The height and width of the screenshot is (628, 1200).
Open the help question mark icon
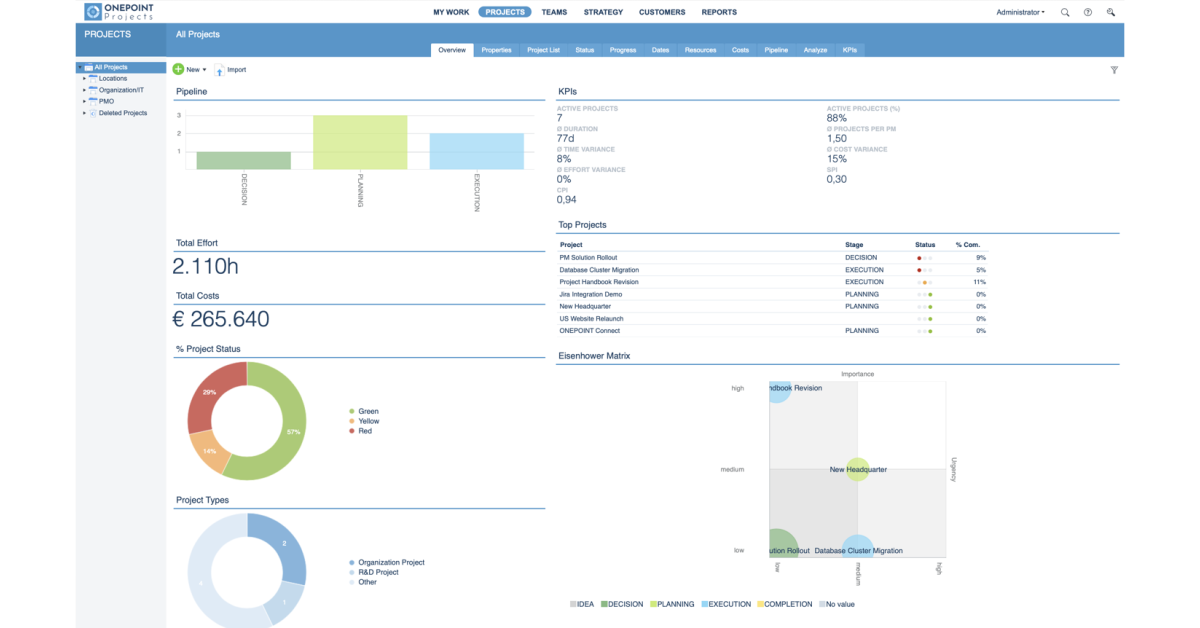[1088, 12]
